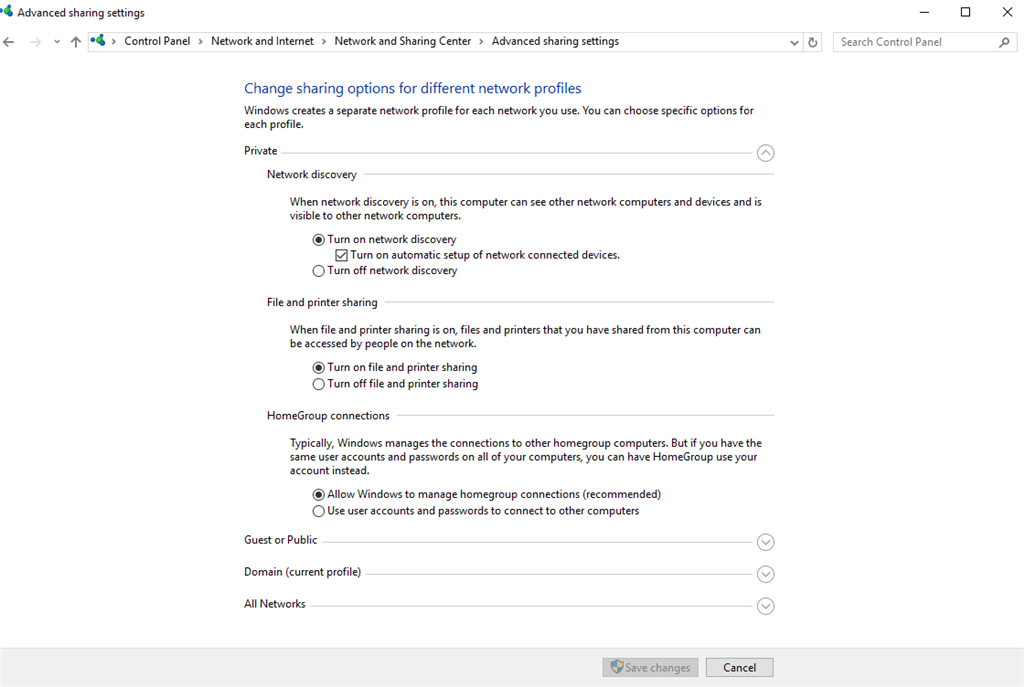Click the Save changes button

(x=650, y=667)
